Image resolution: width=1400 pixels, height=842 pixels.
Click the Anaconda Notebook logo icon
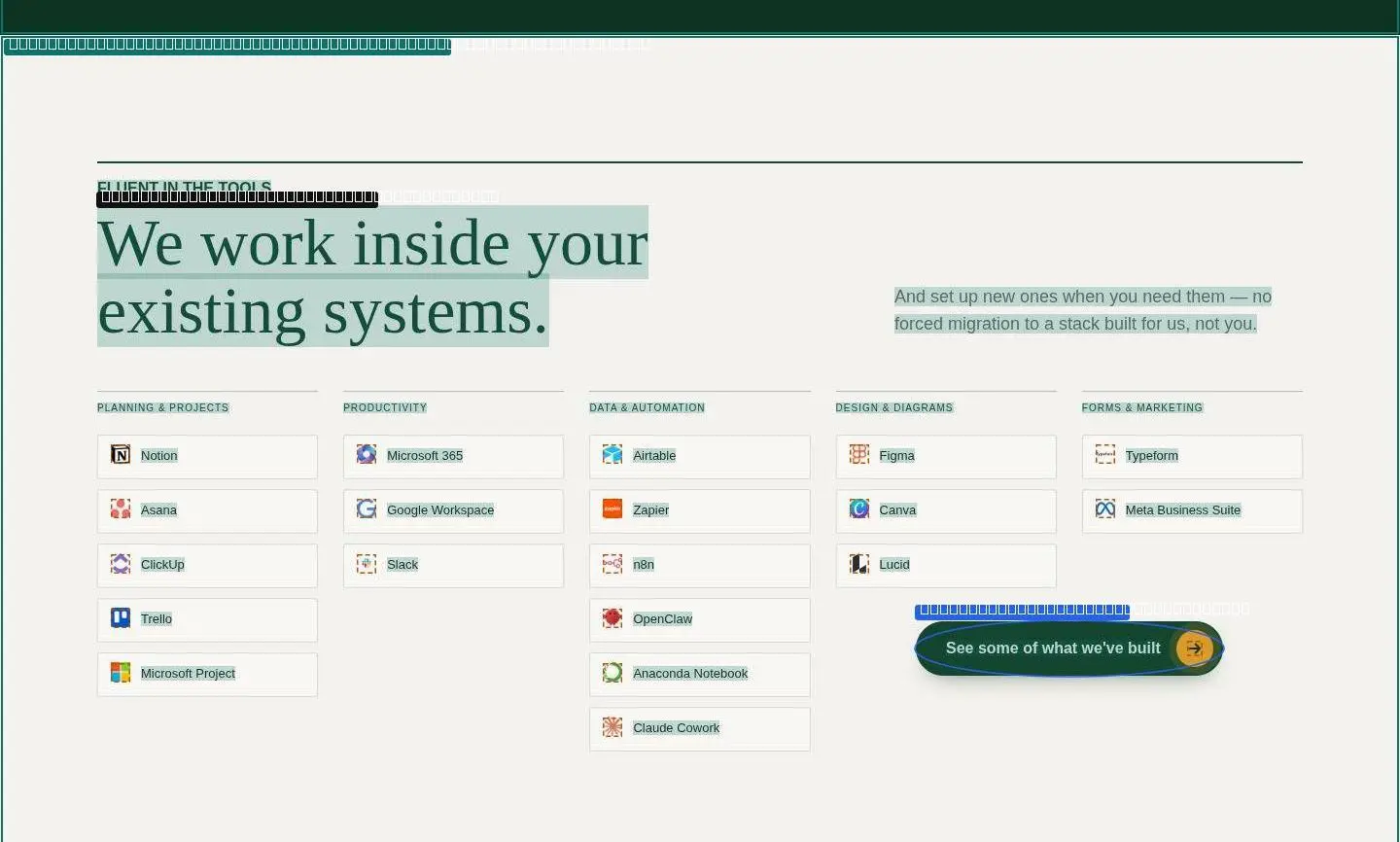pyautogui.click(x=612, y=672)
